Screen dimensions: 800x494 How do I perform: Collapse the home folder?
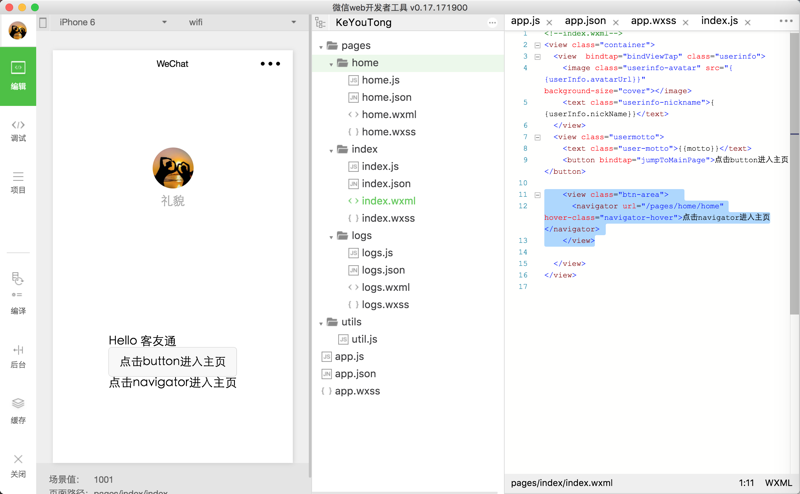(331, 64)
